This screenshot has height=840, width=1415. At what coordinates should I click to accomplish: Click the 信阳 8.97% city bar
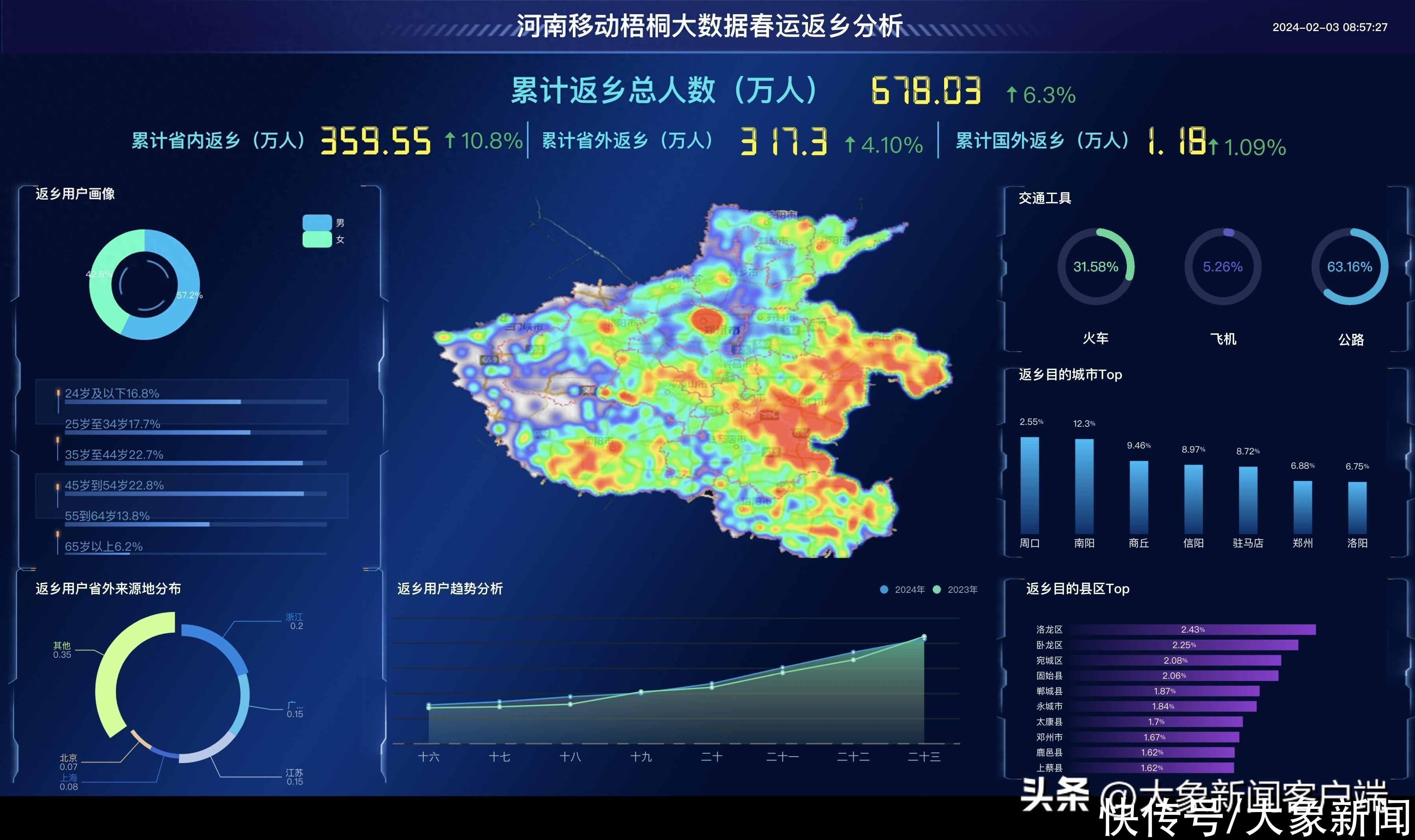(x=1194, y=499)
